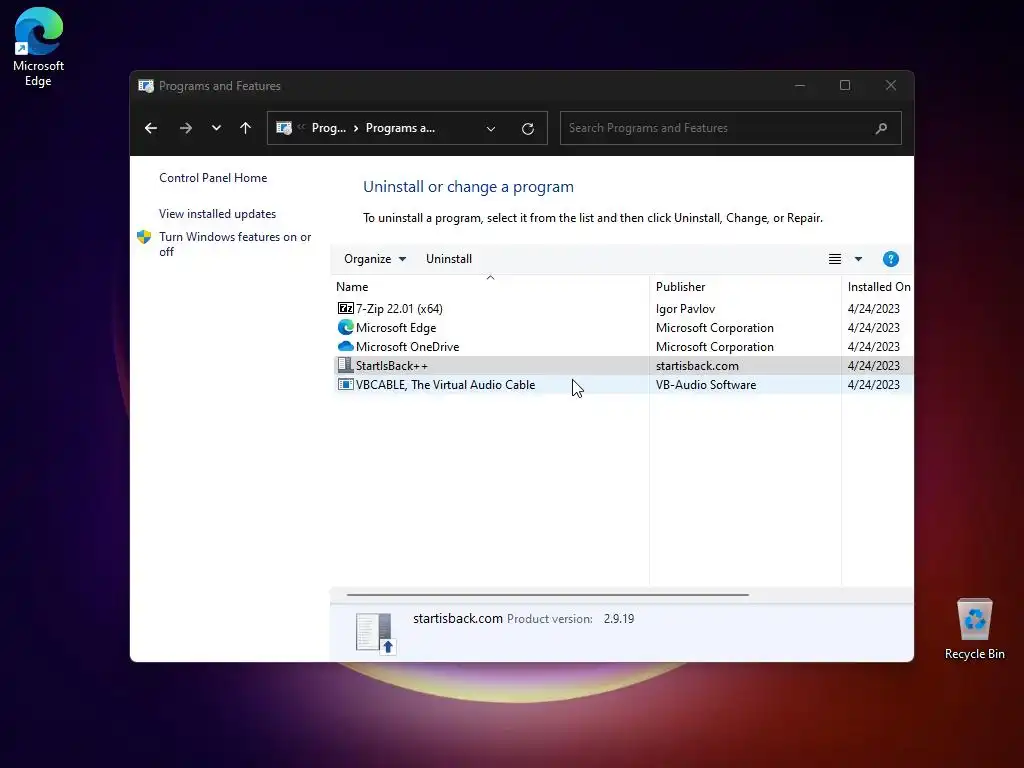Go back using the back arrow
This screenshot has height=768, width=1024.
[151, 128]
